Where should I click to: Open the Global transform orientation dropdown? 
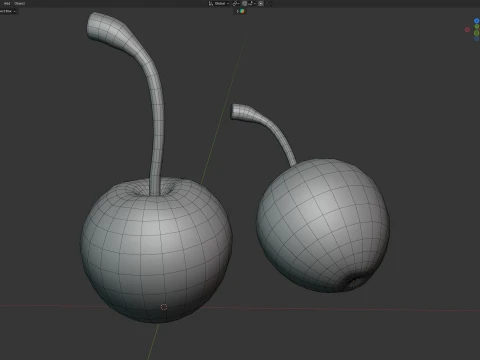pyautogui.click(x=222, y=3)
